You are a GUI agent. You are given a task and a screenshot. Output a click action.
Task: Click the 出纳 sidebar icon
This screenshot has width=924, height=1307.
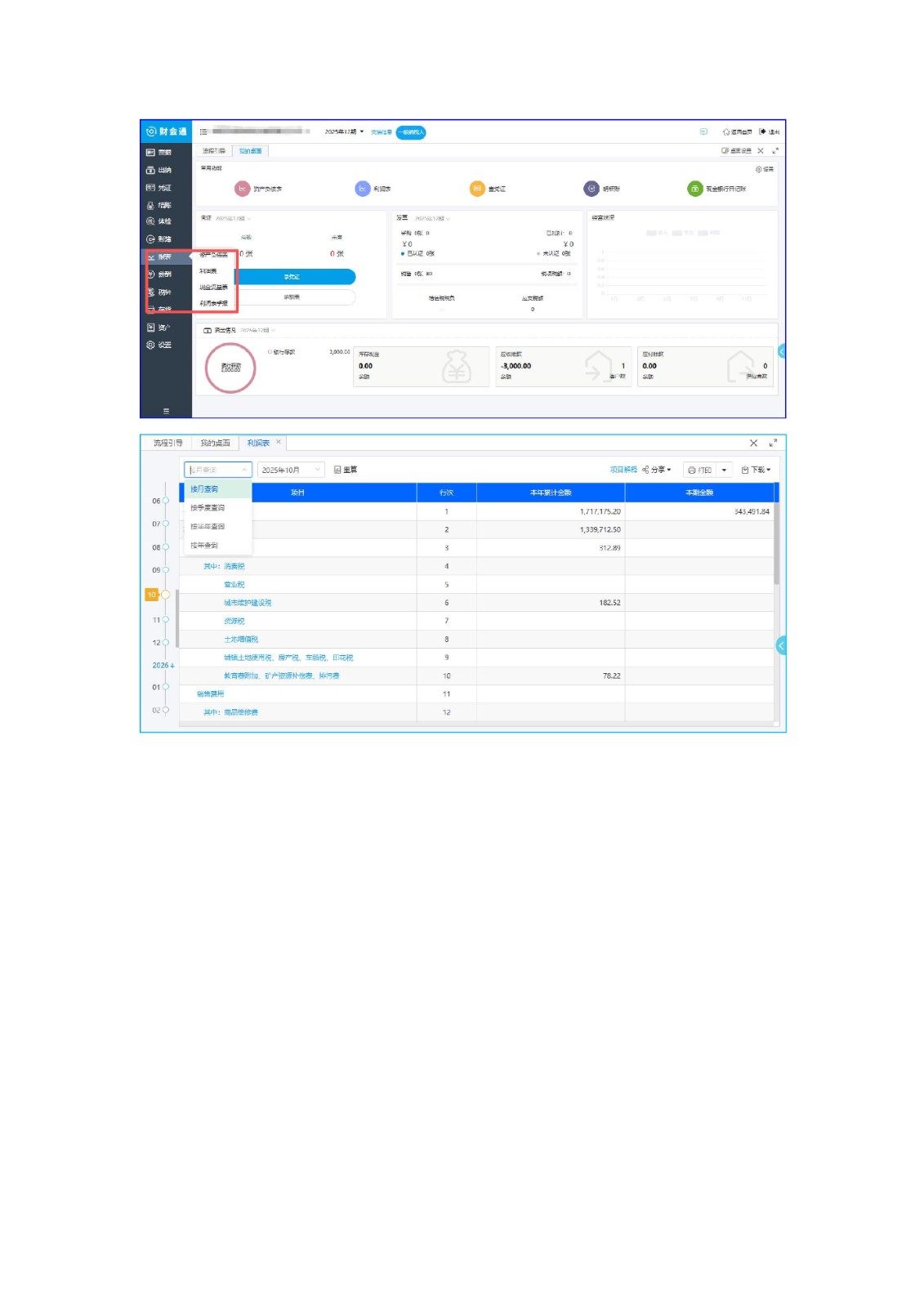click(x=158, y=170)
